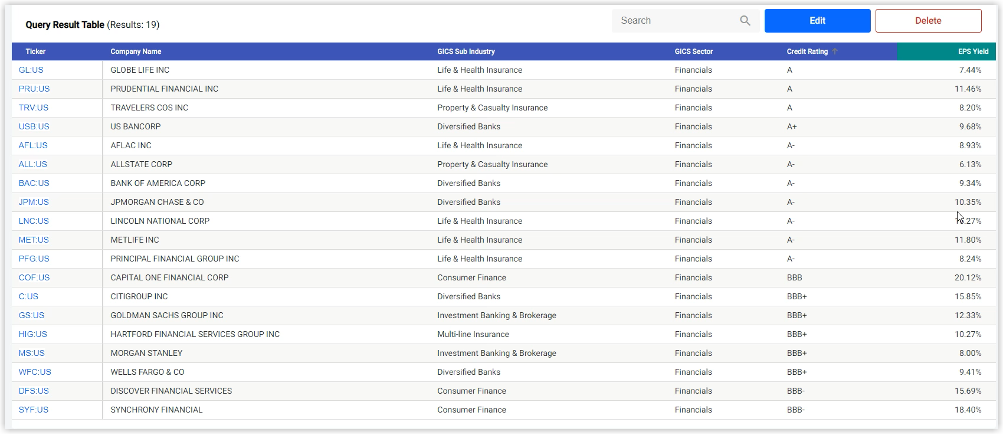This screenshot has width=1004, height=435.
Task: Click the red Delete button
Action: pos(928,21)
